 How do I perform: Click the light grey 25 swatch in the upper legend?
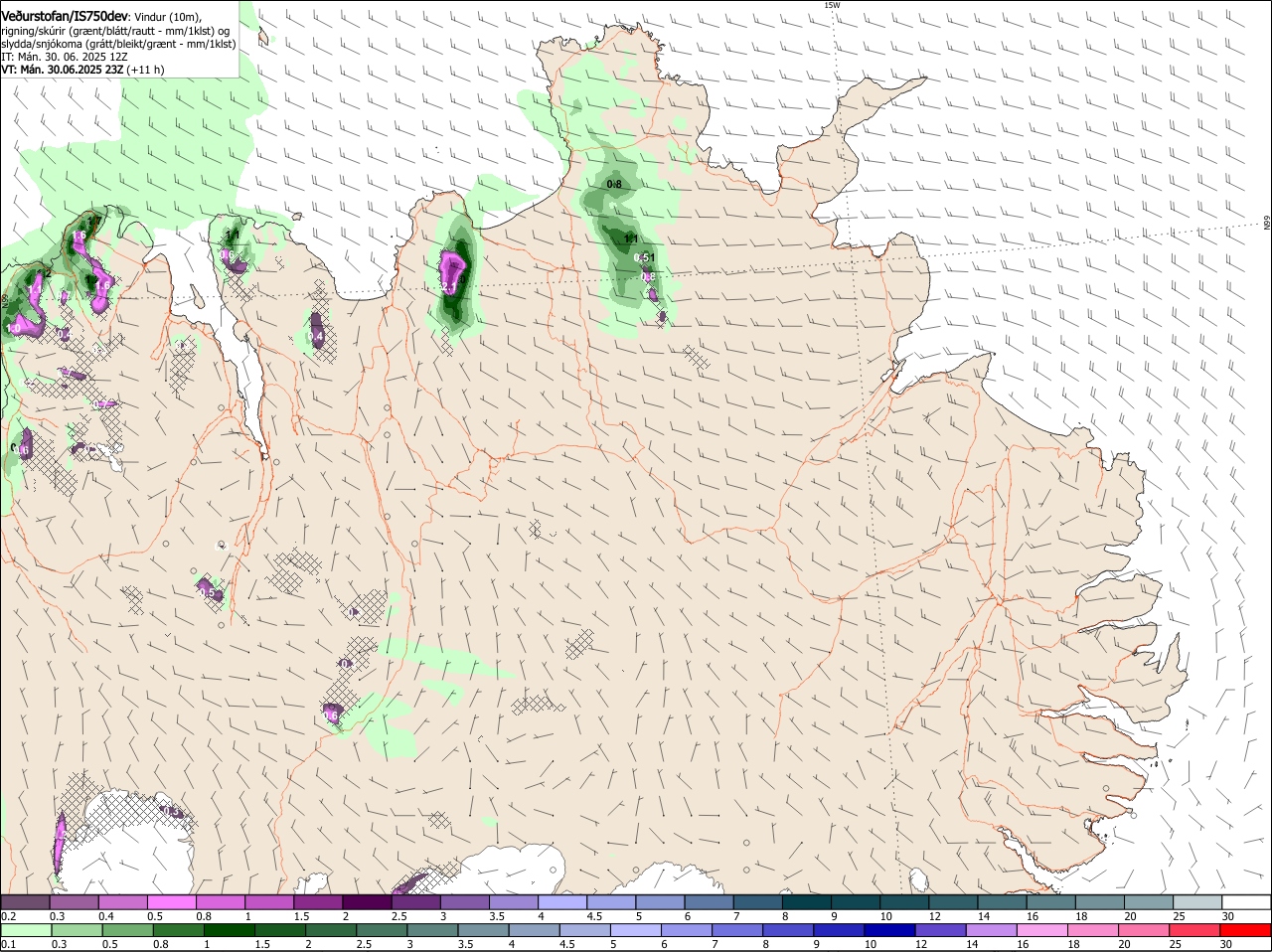point(1197,901)
